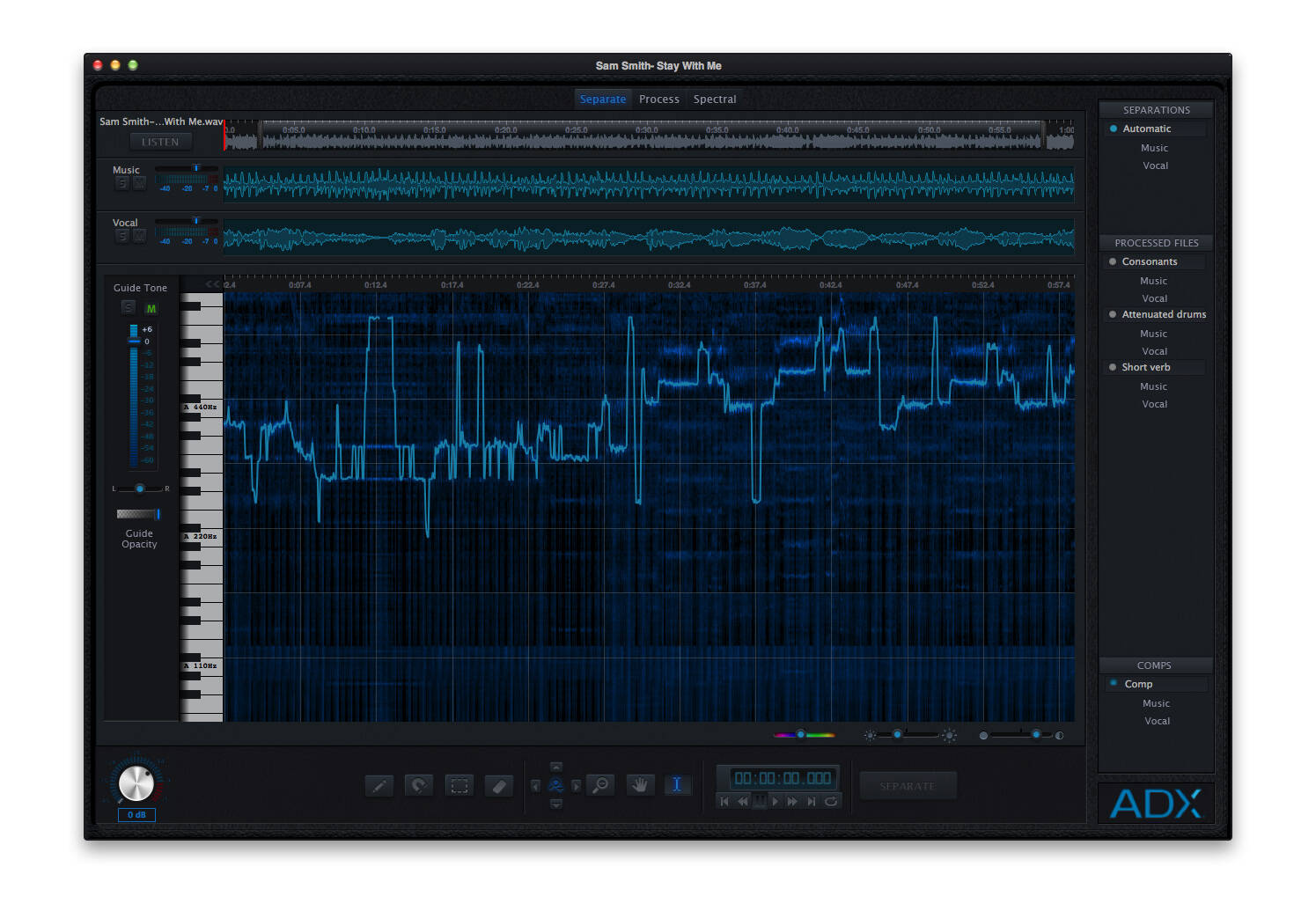This screenshot has width=1316, height=911.
Task: Switch to the Spectral tab
Action: tap(715, 99)
